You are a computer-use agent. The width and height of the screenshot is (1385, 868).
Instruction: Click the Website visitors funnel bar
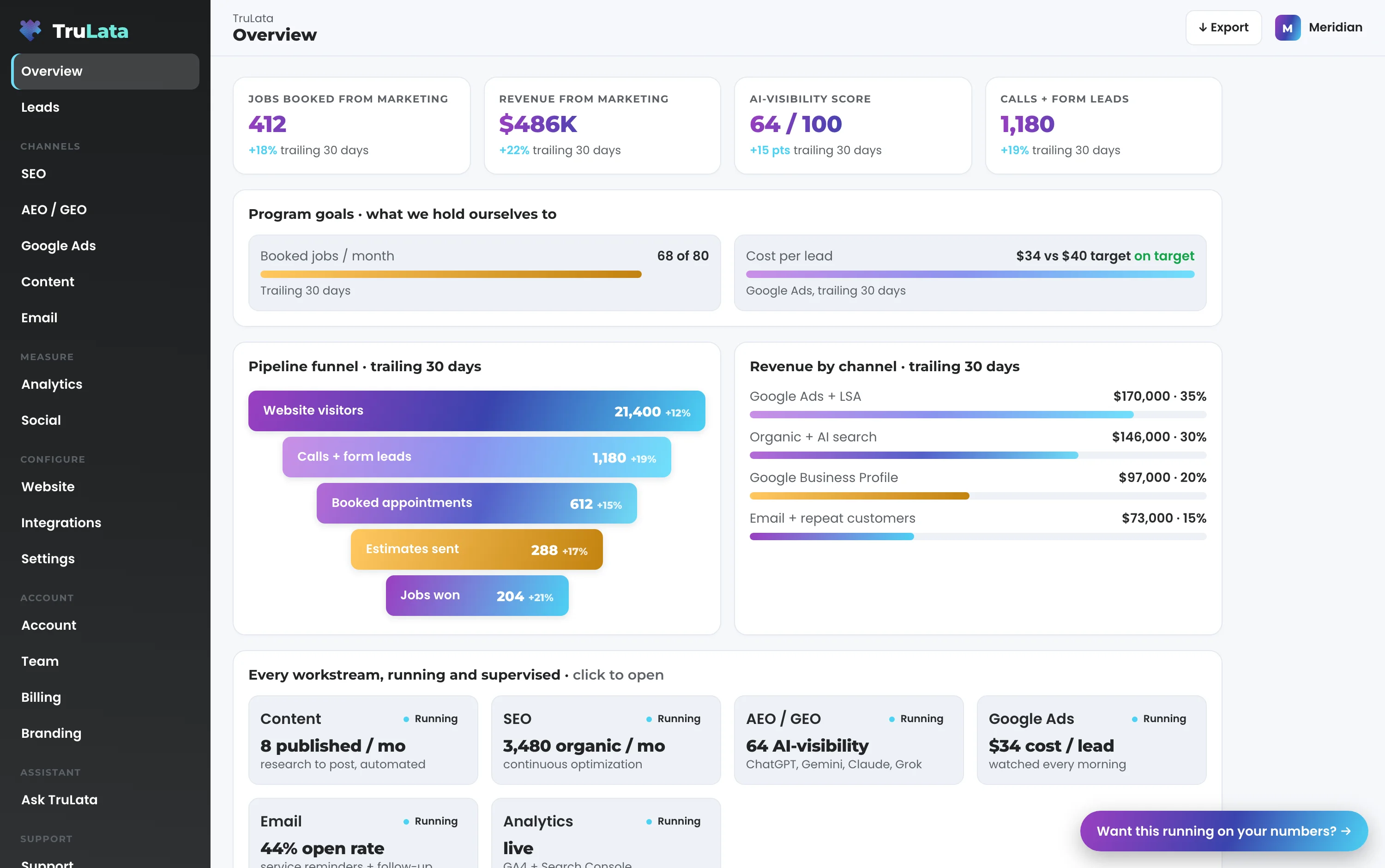[476, 411]
